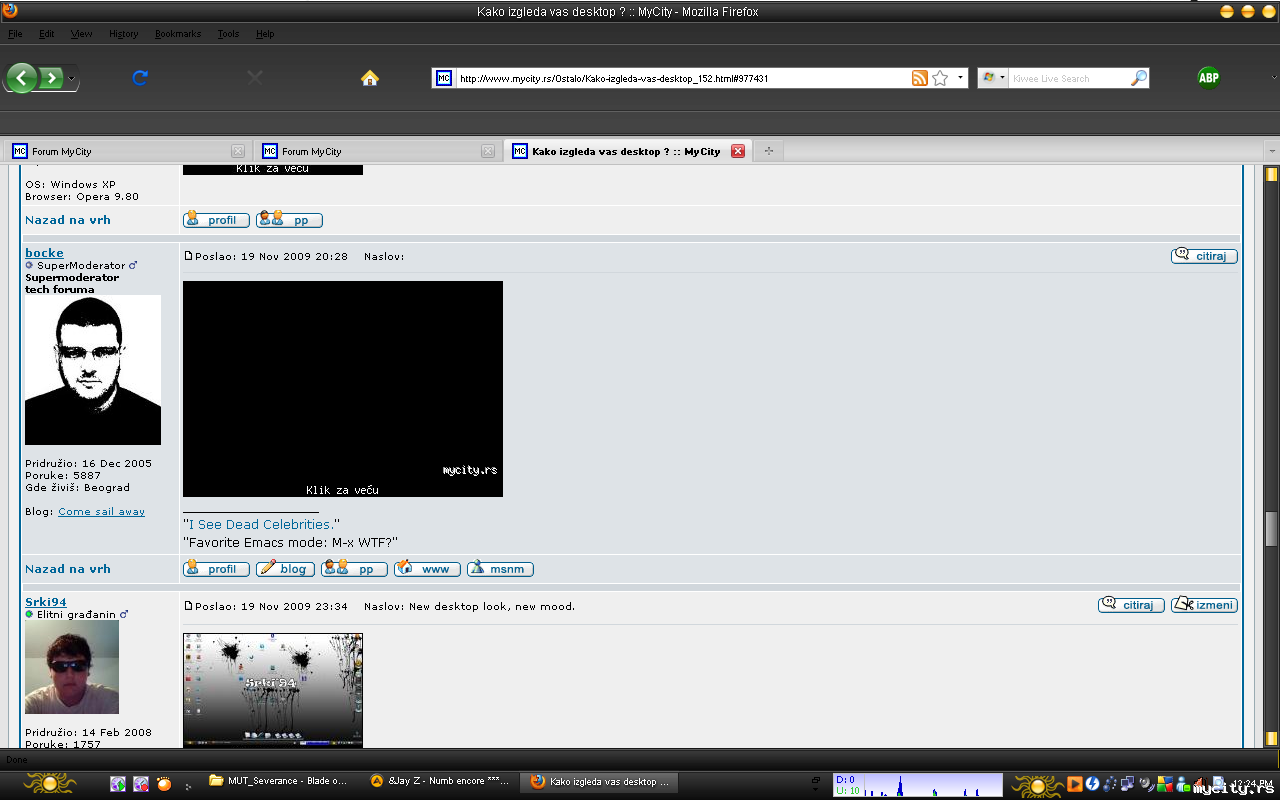This screenshot has height=800, width=1280.
Task: Open bocke's user profile link
Action: 44,253
